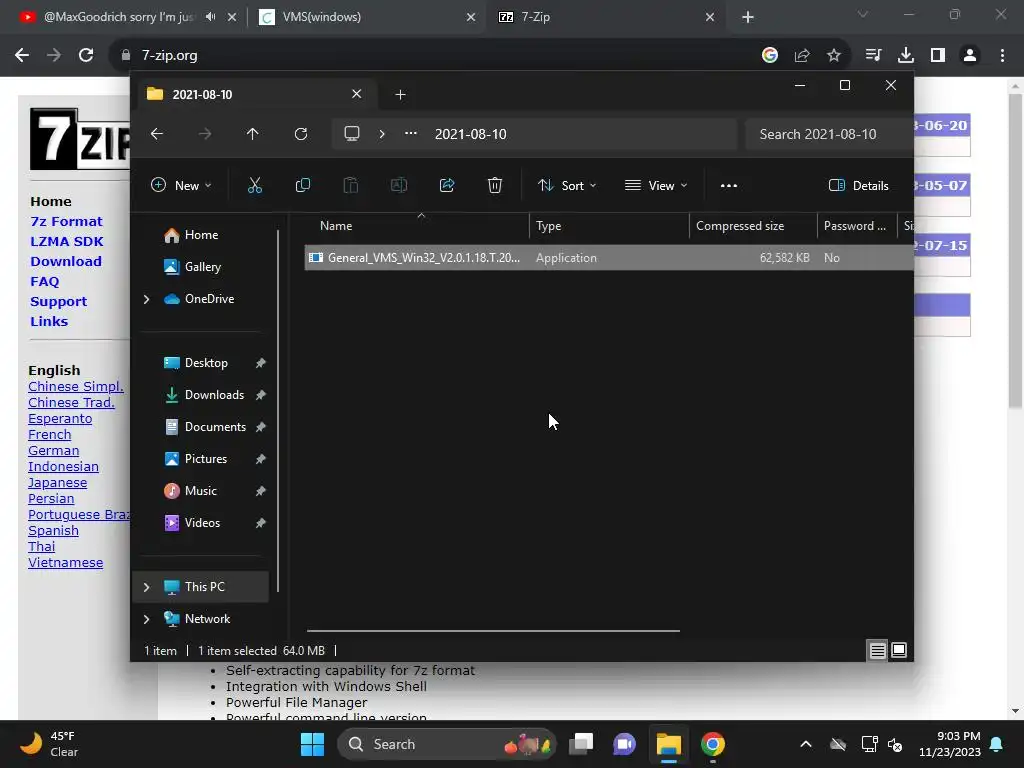The image size is (1024, 768).
Task: Open the FAQ link on 7-Zip site
Action: click(44, 281)
